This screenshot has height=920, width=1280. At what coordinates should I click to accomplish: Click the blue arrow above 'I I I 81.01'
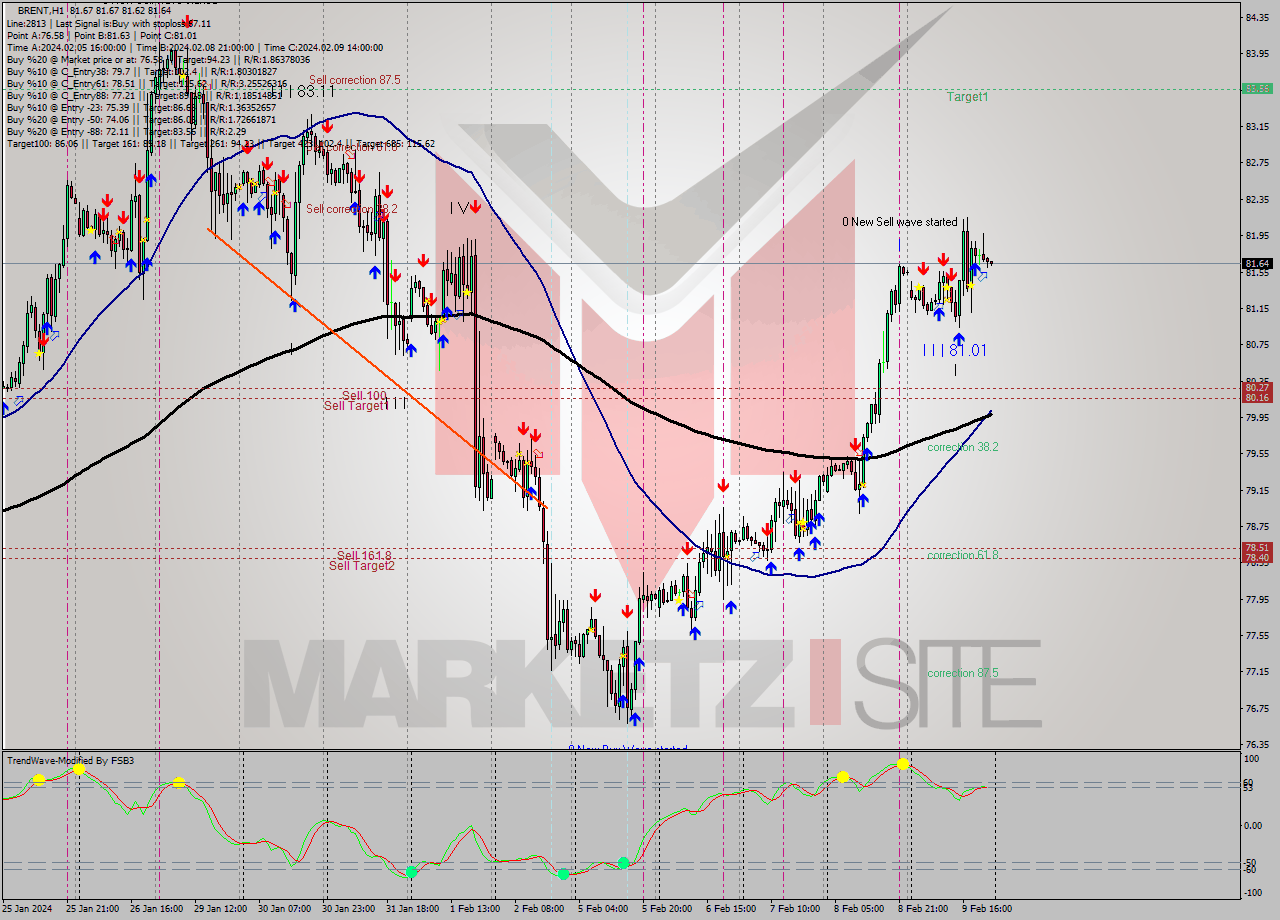[x=958, y=338]
